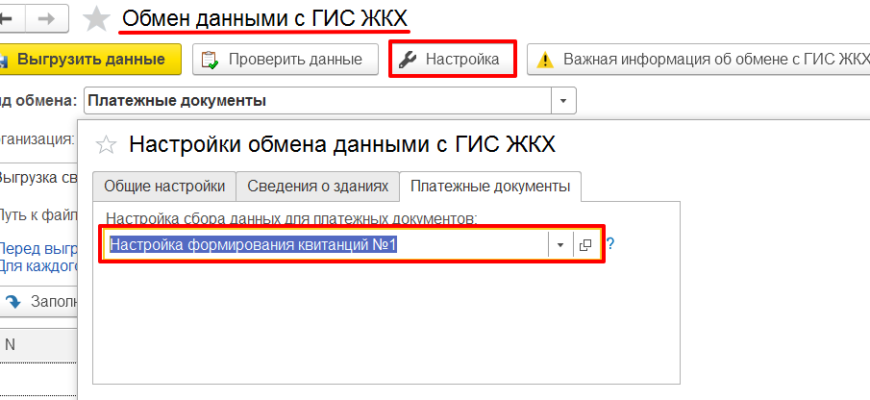
Task: Switch to Общие настройки tab
Action: click(x=164, y=186)
